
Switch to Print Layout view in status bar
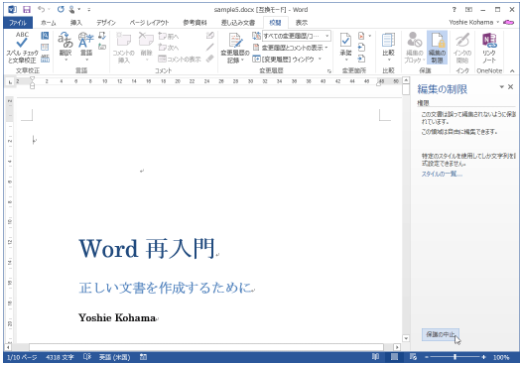click(394, 357)
